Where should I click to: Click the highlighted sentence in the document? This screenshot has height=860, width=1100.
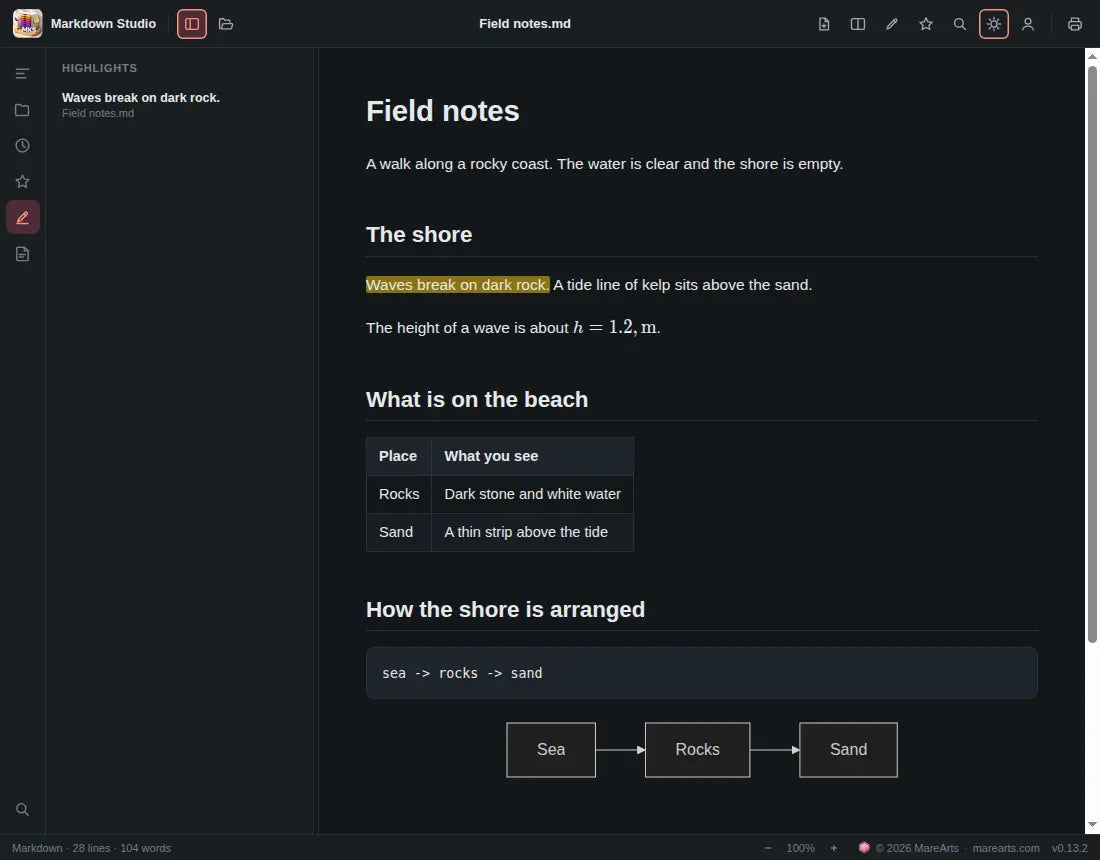(457, 285)
